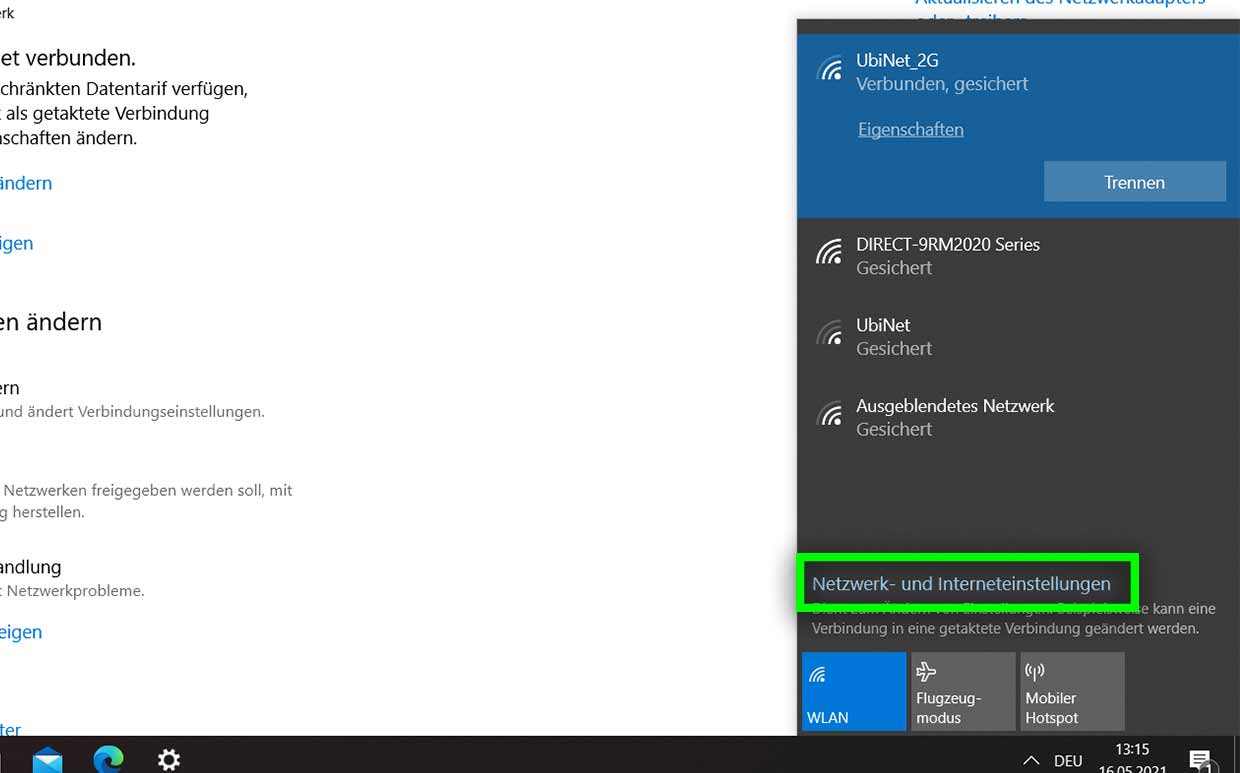This screenshot has width=1240, height=773.
Task: Toggle the Mobiler Hotspot tile
Action: tap(1072, 691)
